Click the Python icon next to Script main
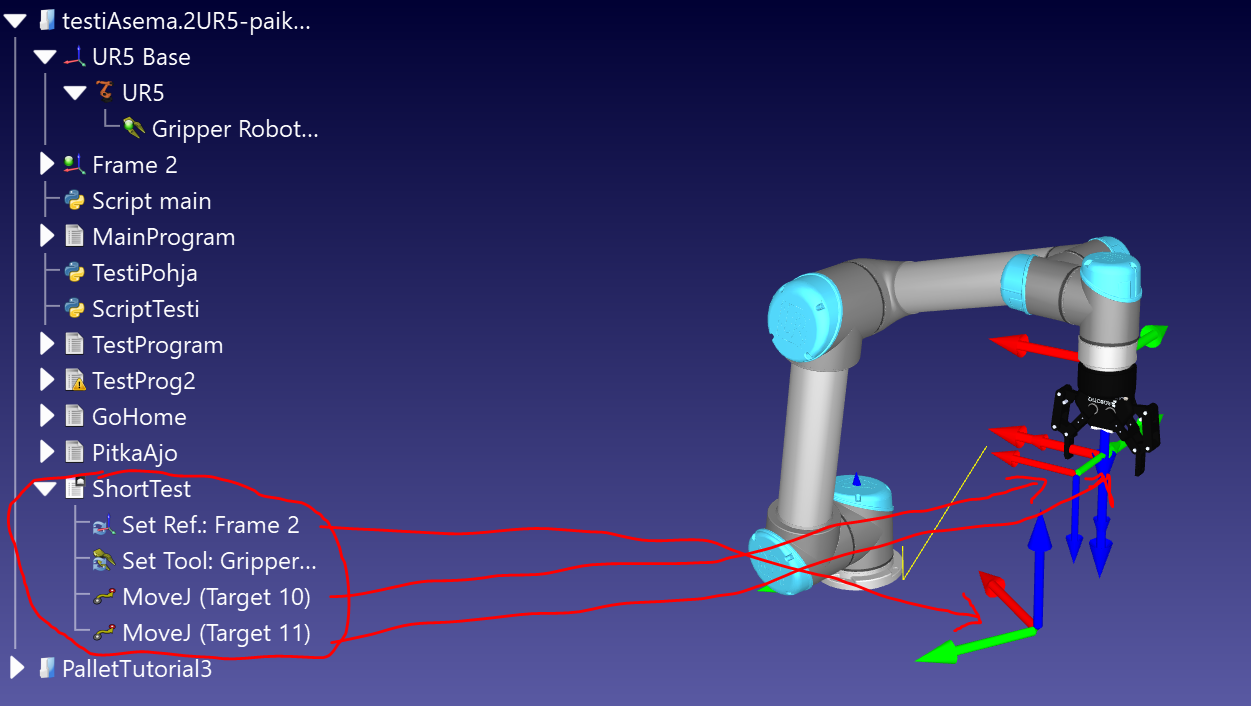The image size is (1251, 706). point(75,201)
